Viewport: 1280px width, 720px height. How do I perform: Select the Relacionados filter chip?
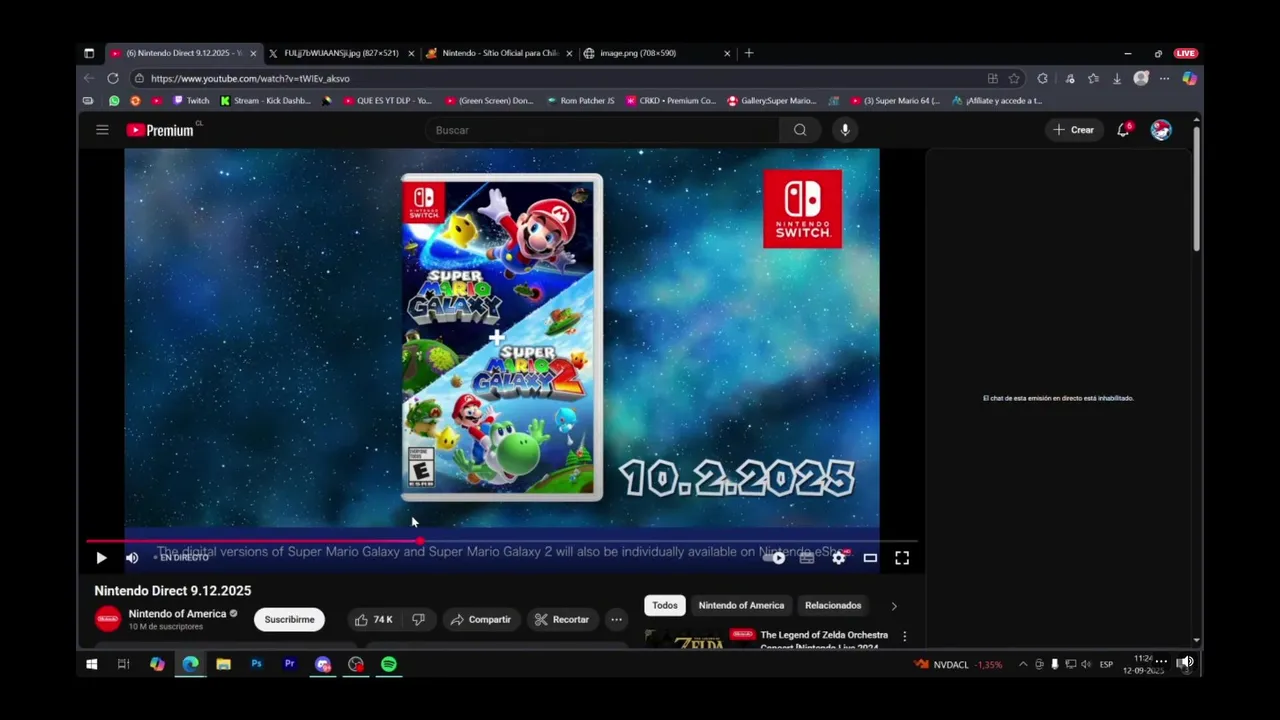tap(833, 605)
